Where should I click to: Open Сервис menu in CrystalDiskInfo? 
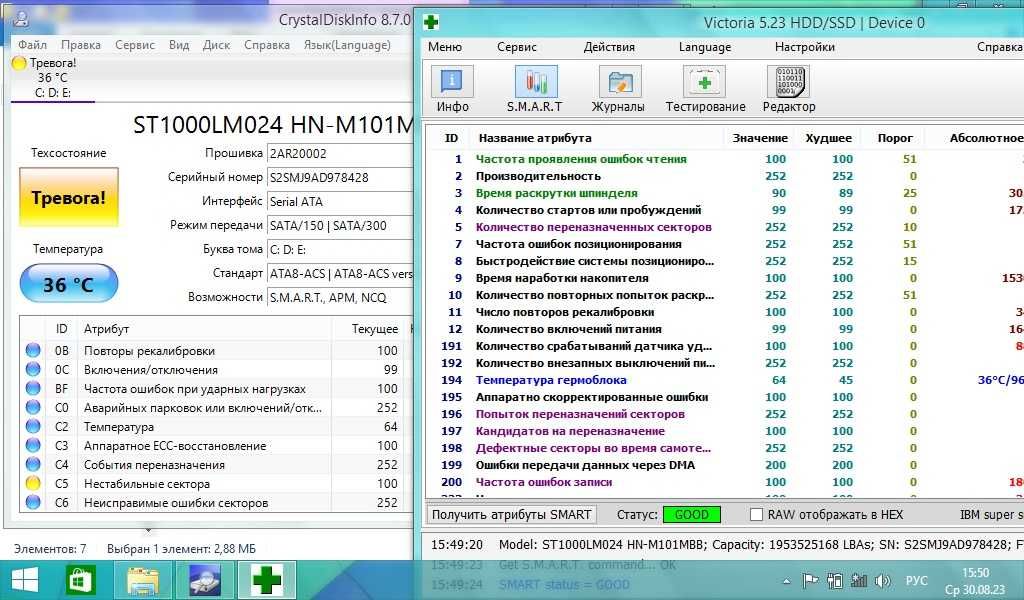coord(135,45)
